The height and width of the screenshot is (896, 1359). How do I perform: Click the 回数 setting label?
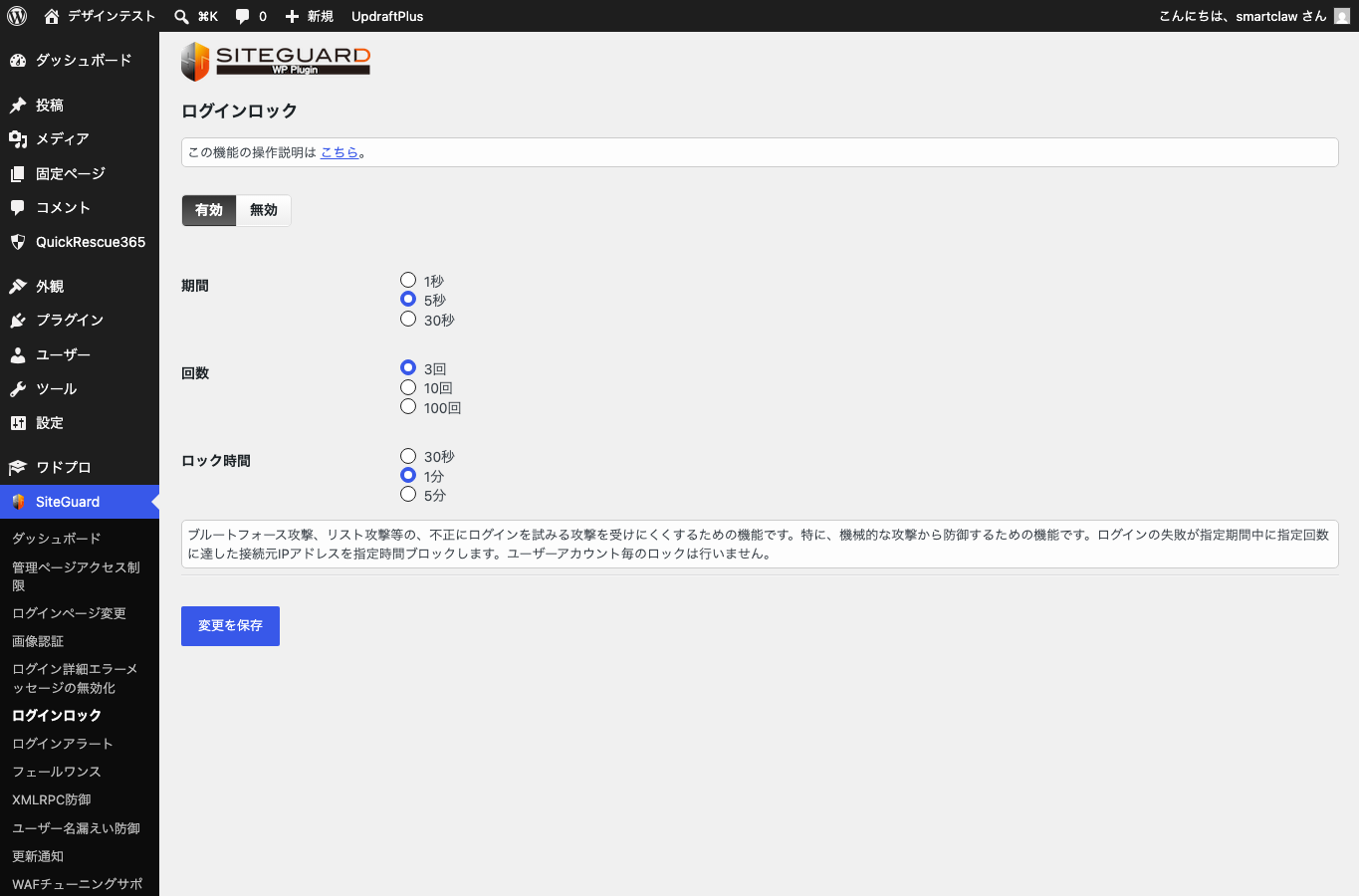[195, 373]
